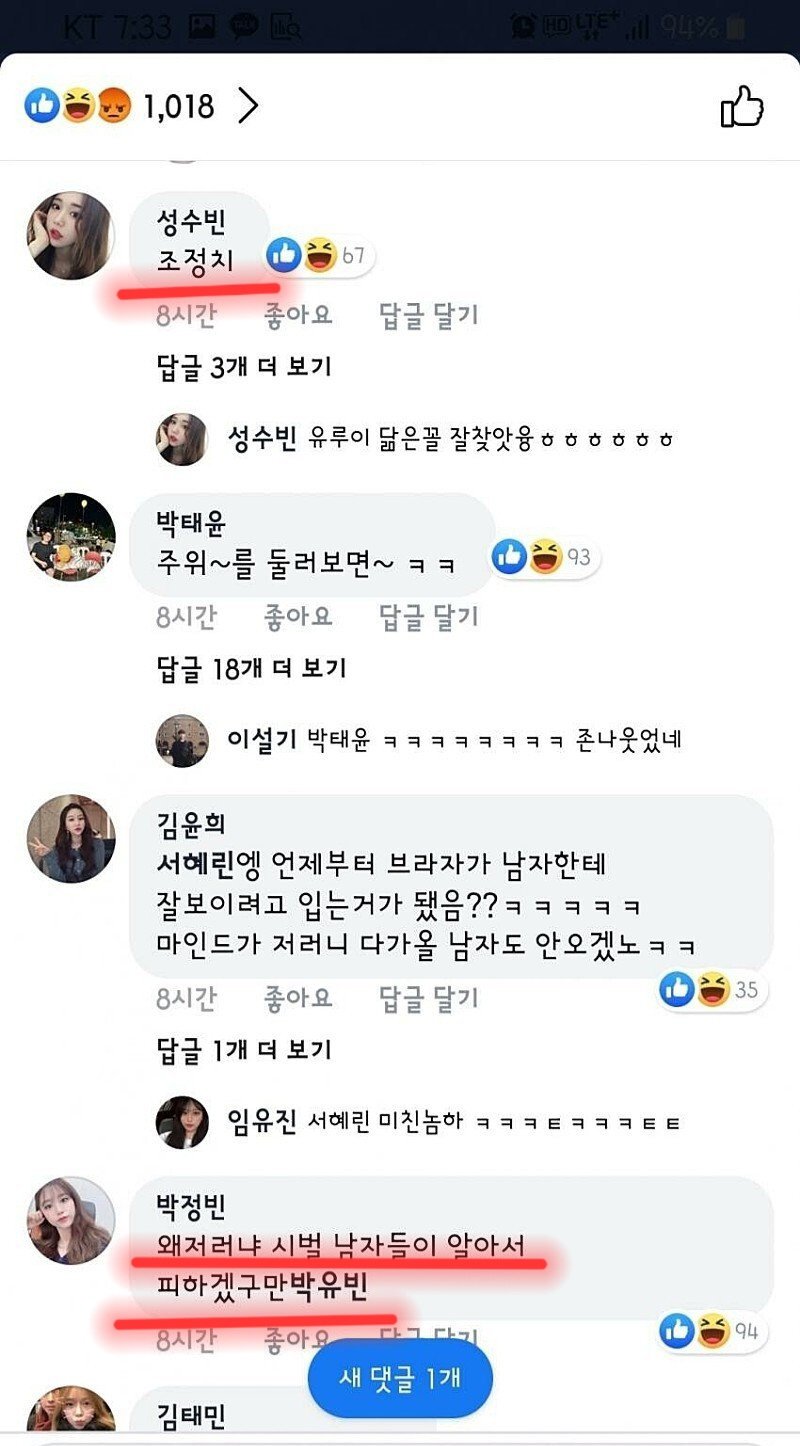Open 박태윤's profile picture
The image size is (800, 1446).
pos(70,537)
